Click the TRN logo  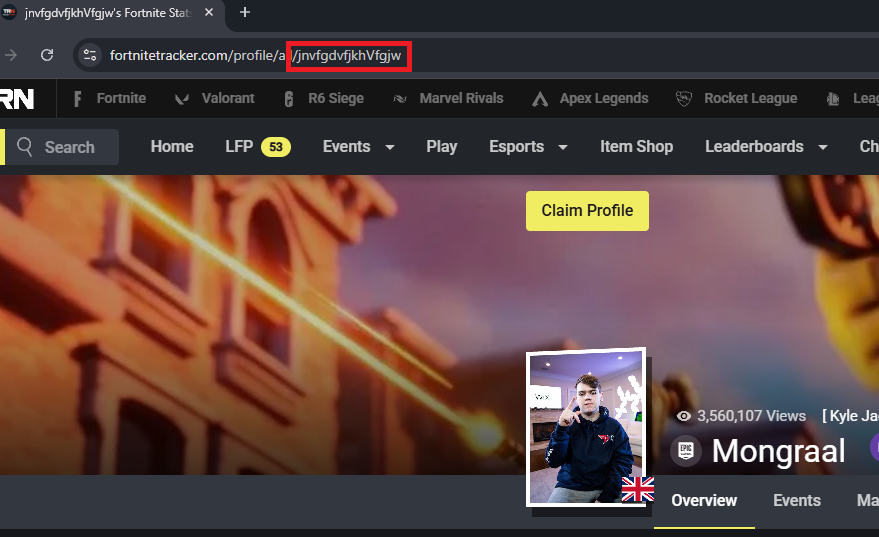coord(17,99)
